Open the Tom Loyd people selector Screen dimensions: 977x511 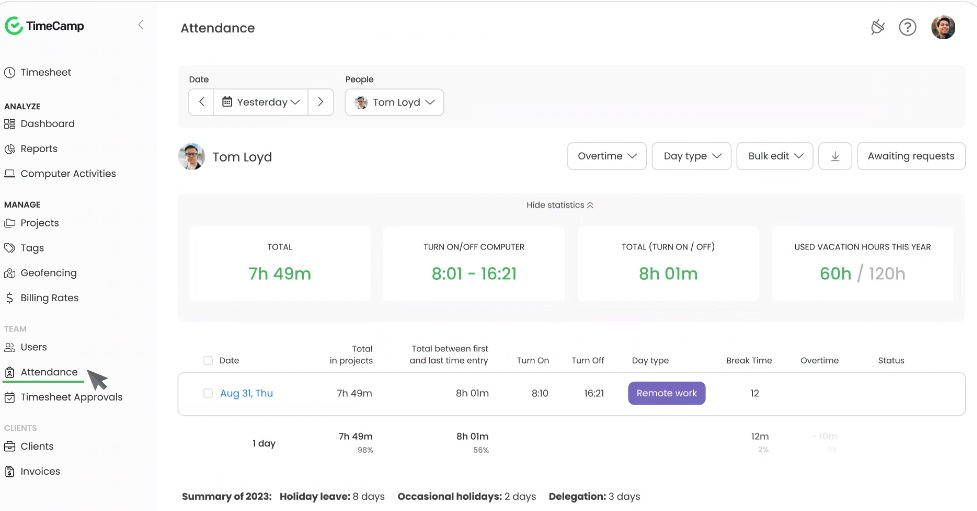tap(395, 102)
